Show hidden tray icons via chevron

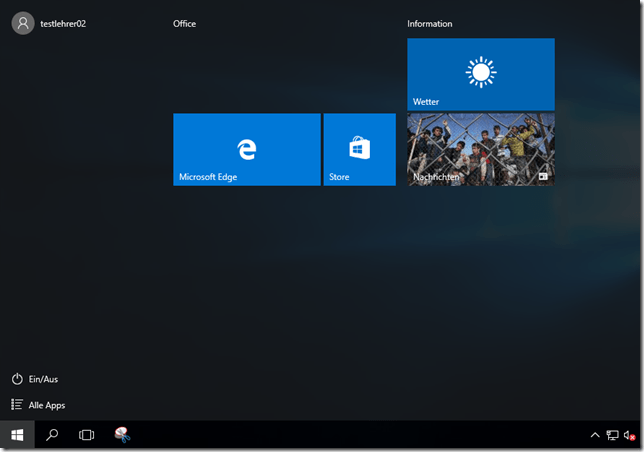point(595,435)
